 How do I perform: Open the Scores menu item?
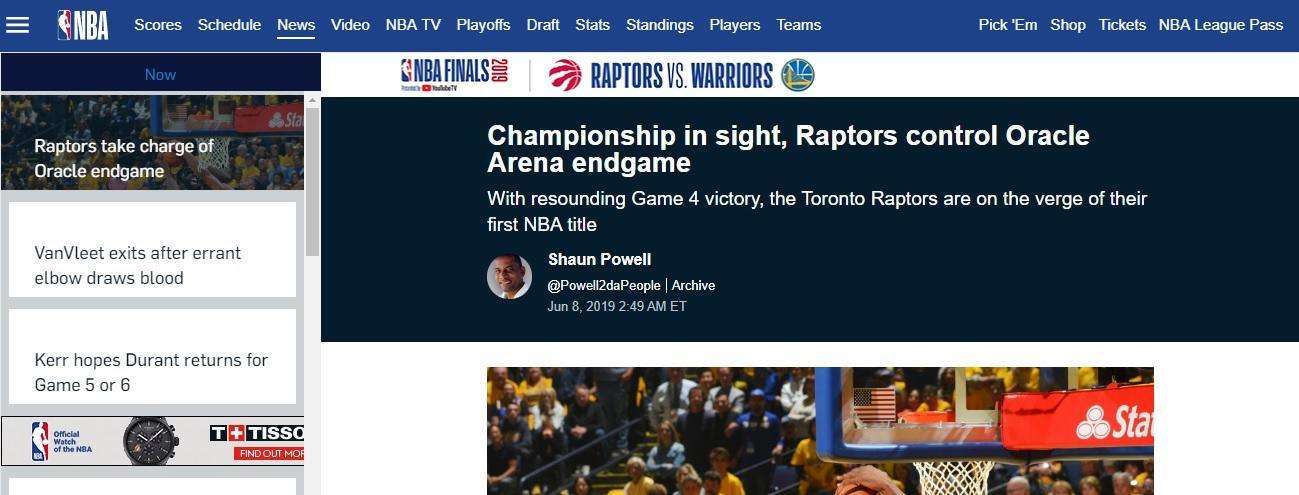pyautogui.click(x=158, y=25)
